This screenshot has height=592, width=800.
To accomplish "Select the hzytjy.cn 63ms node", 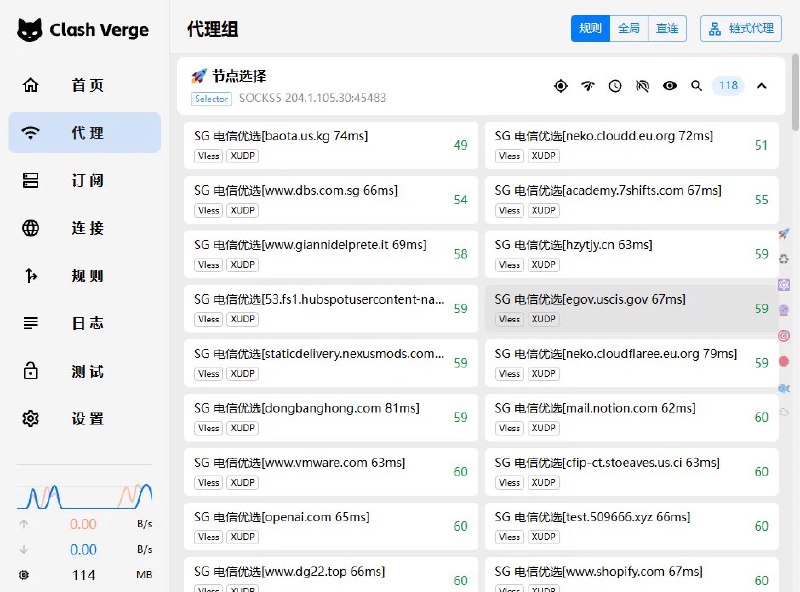I will (x=632, y=254).
